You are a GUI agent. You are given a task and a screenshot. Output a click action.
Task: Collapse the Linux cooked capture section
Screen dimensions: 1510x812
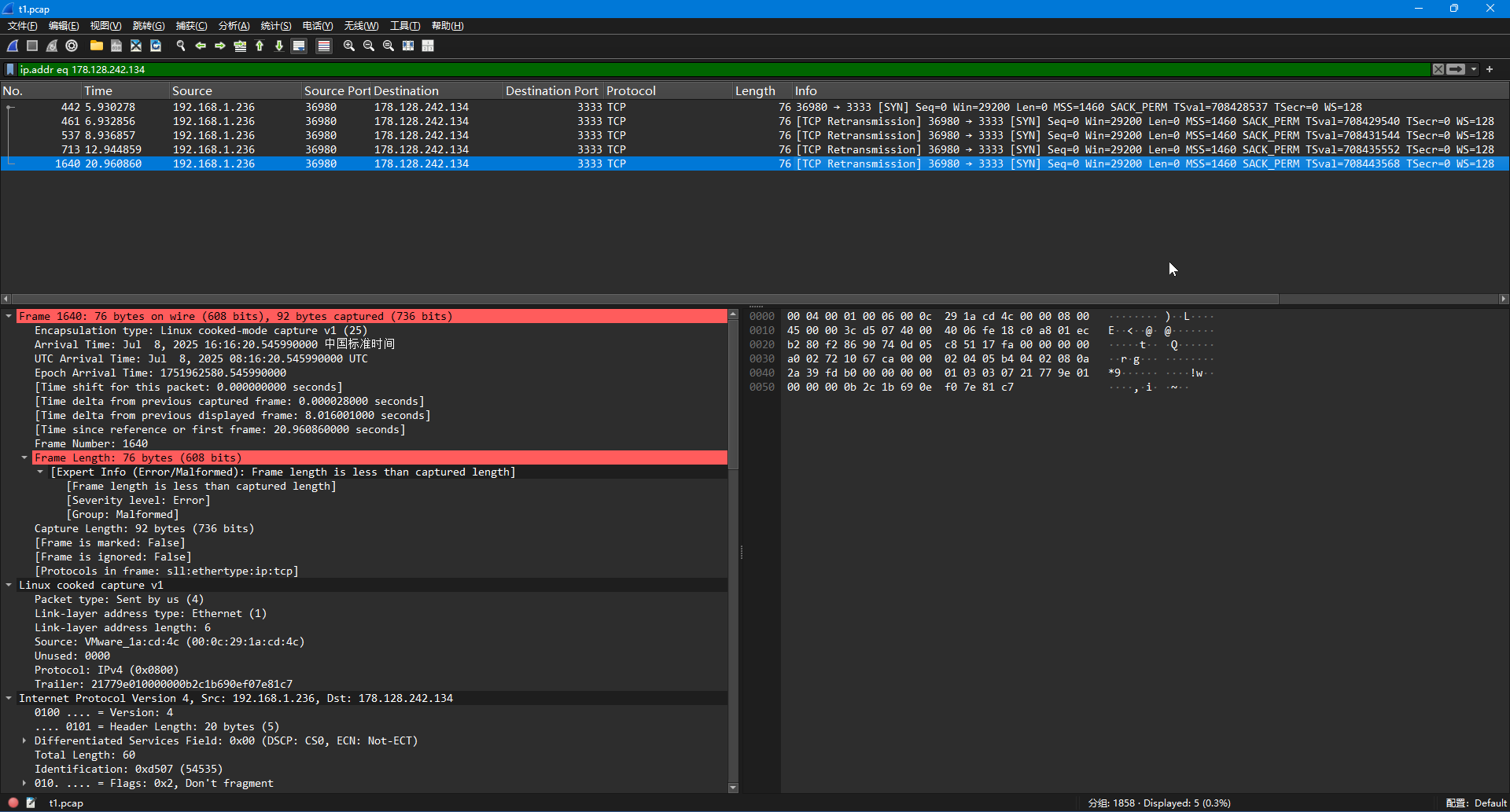[9, 586]
